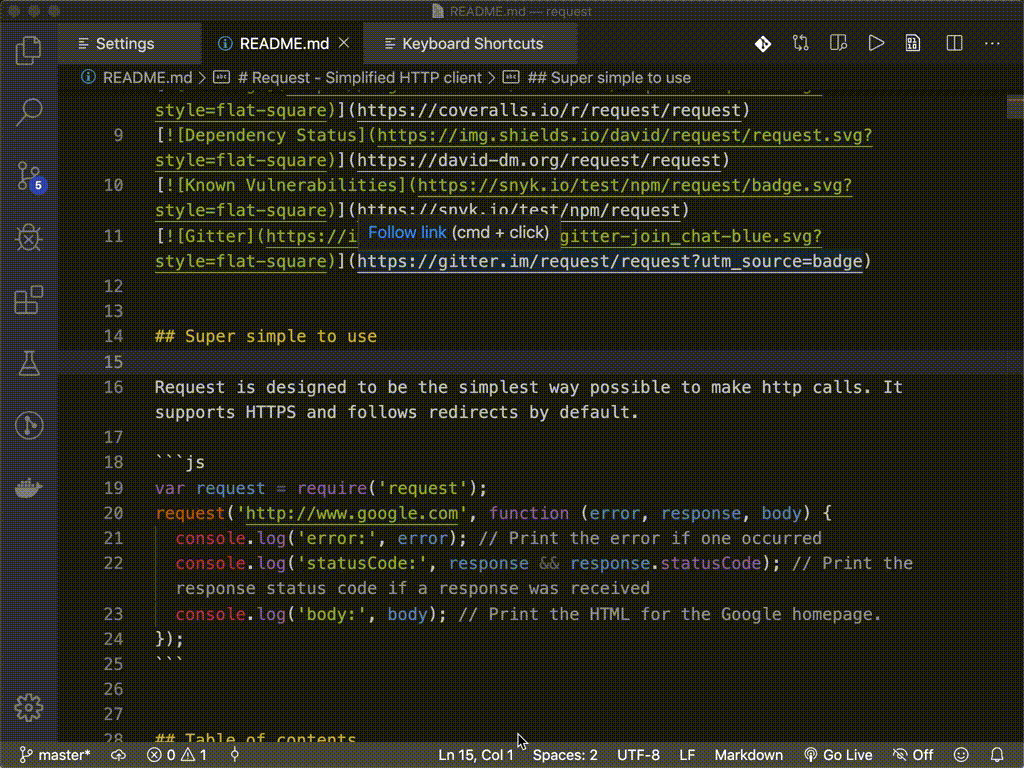The width and height of the screenshot is (1024, 768).
Task: Click 'Request is designed to be the simplest' paragraph
Action: click(528, 400)
